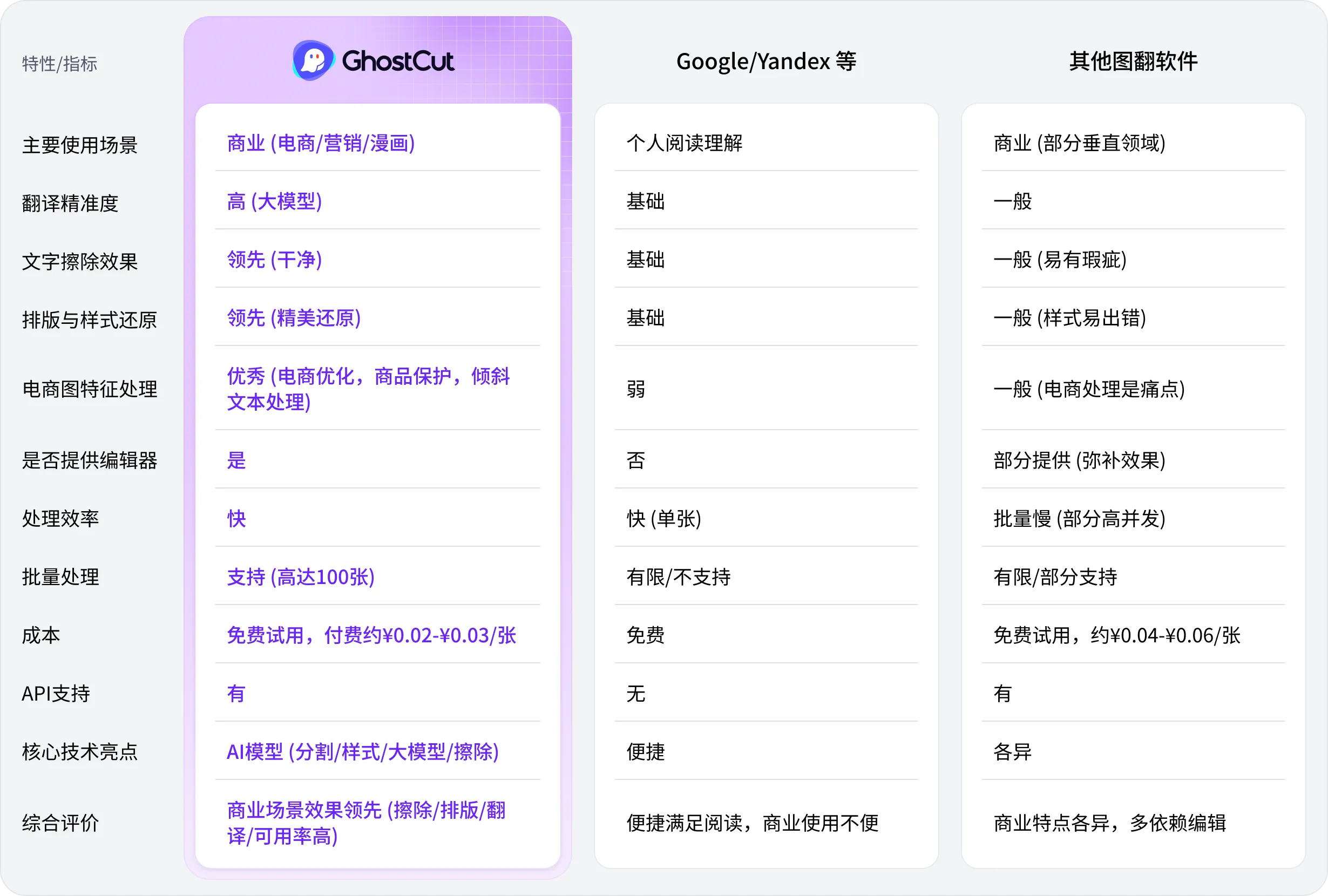Select '一般 (易有瑕疵)' cell
Screen dimensions: 1328x896
point(1061,260)
